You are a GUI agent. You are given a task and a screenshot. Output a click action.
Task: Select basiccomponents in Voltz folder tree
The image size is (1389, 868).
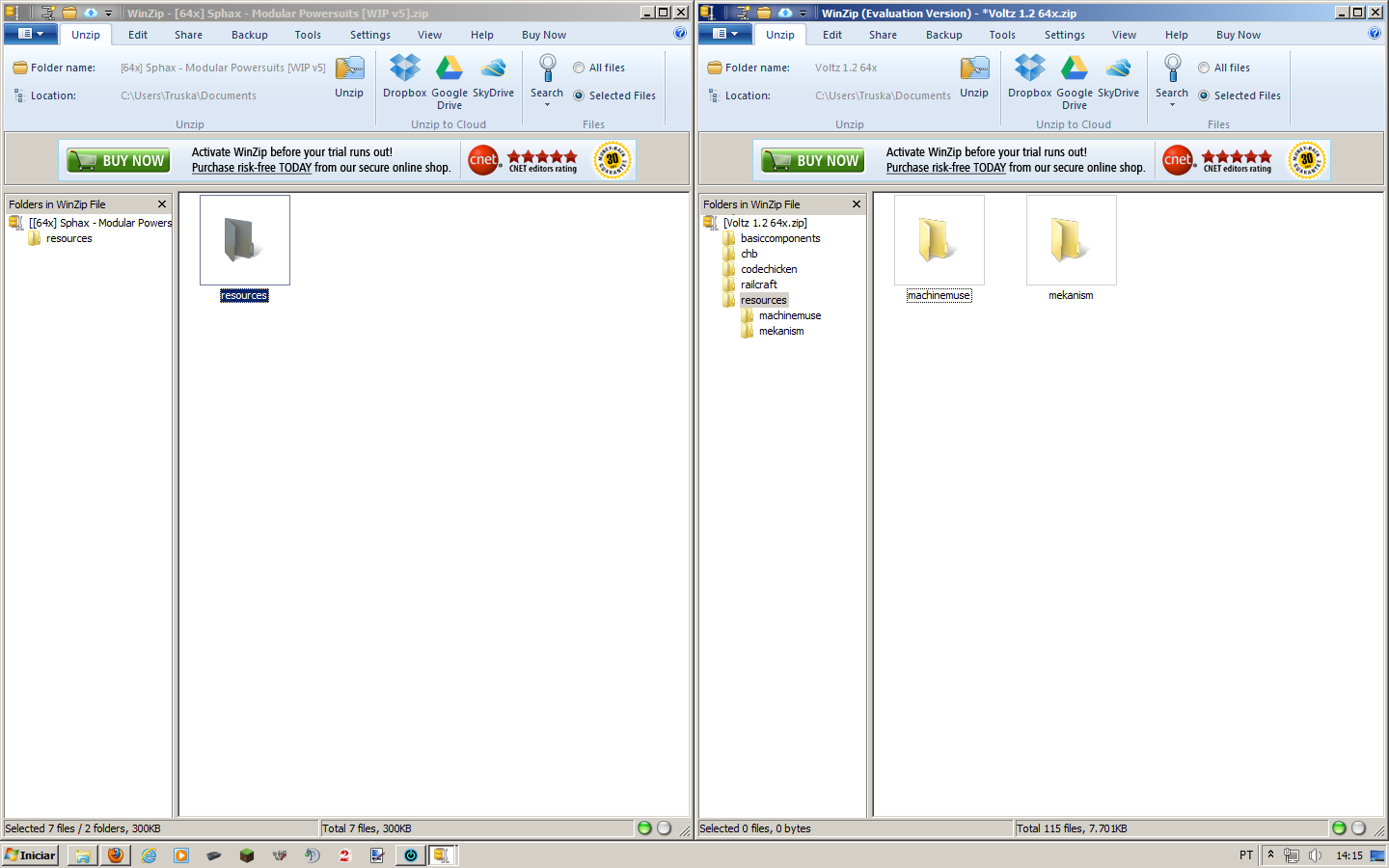coord(780,238)
